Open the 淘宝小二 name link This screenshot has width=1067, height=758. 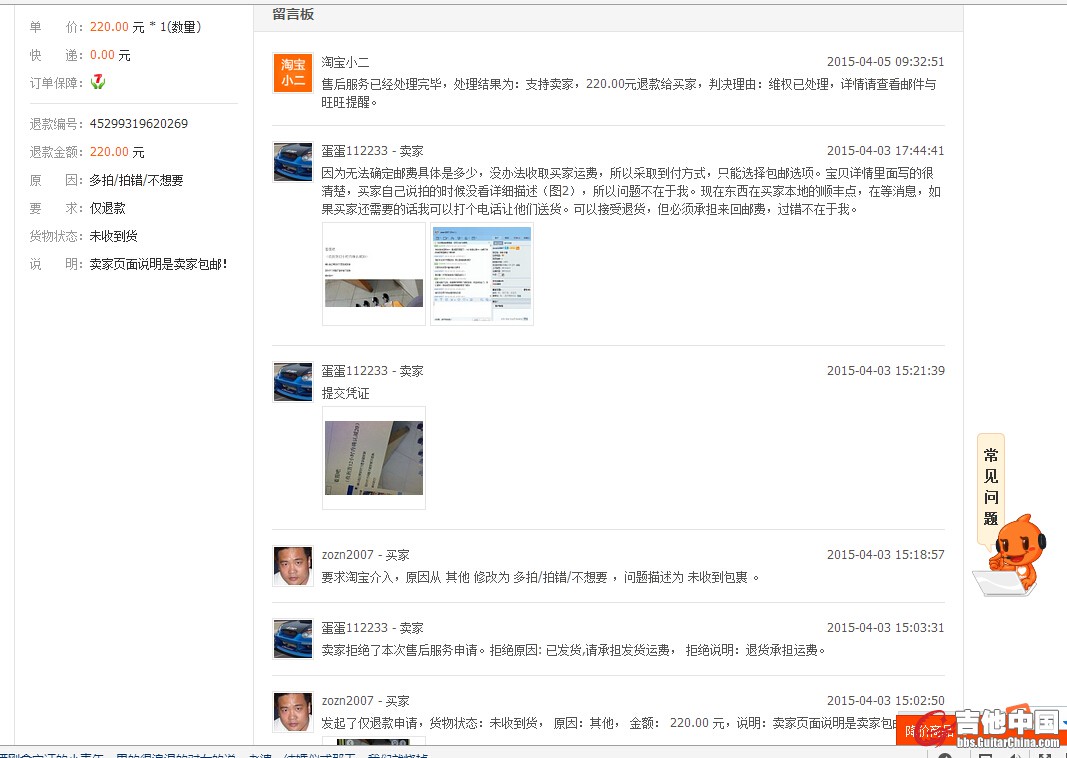345,62
